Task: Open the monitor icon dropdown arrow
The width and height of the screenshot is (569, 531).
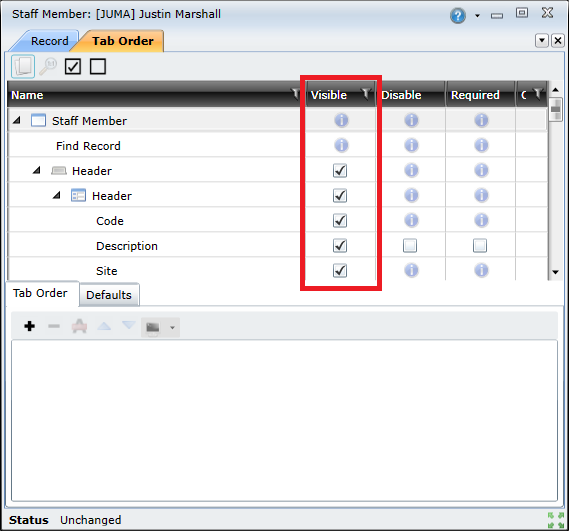Action: (172, 327)
